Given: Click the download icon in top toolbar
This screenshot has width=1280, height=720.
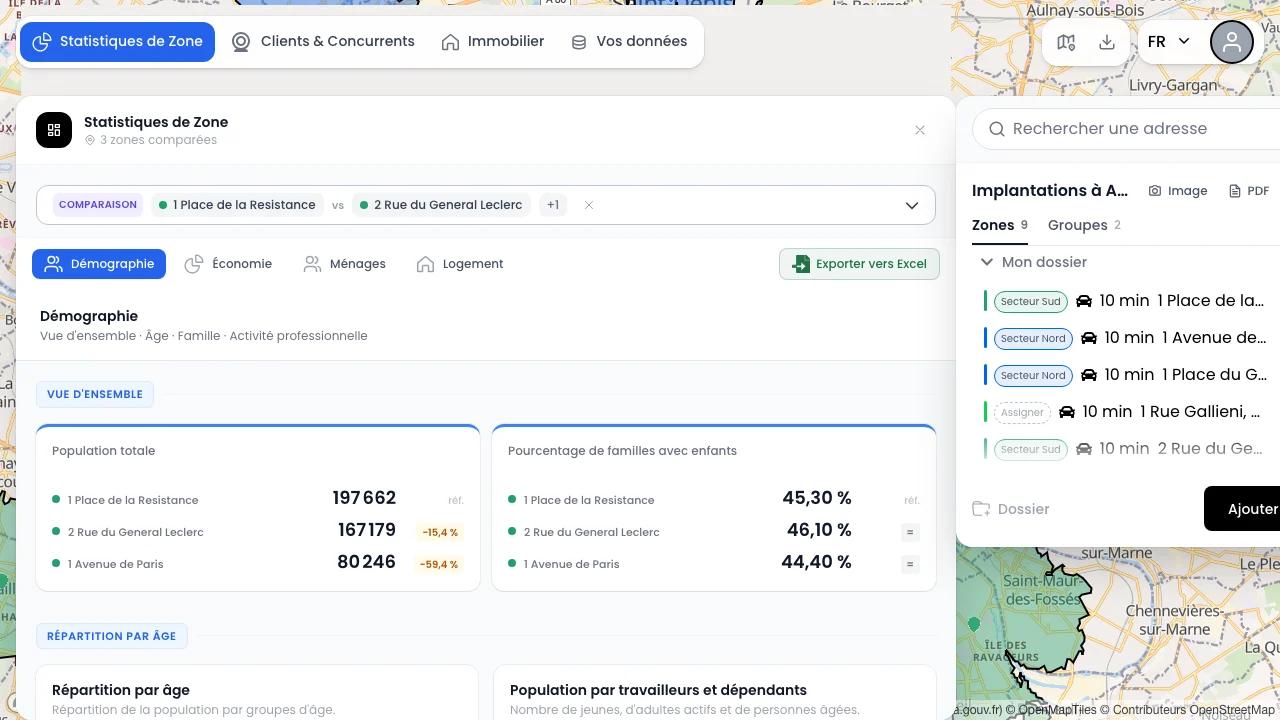Looking at the screenshot, I should tap(1107, 42).
